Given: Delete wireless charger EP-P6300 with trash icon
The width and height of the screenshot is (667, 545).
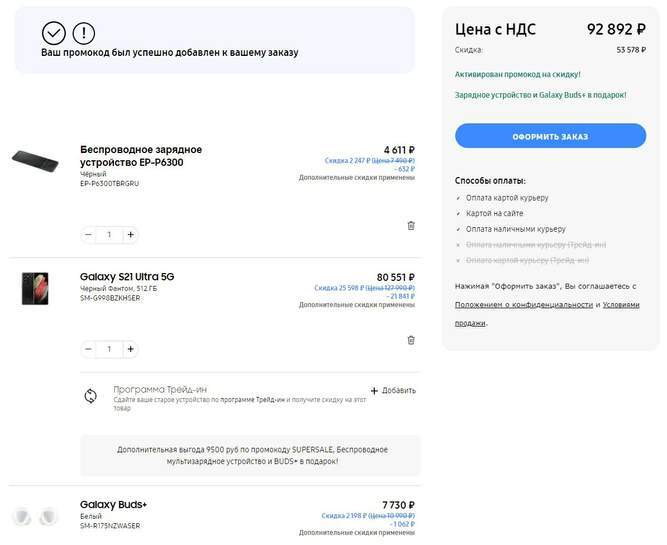Looking at the screenshot, I should [411, 226].
